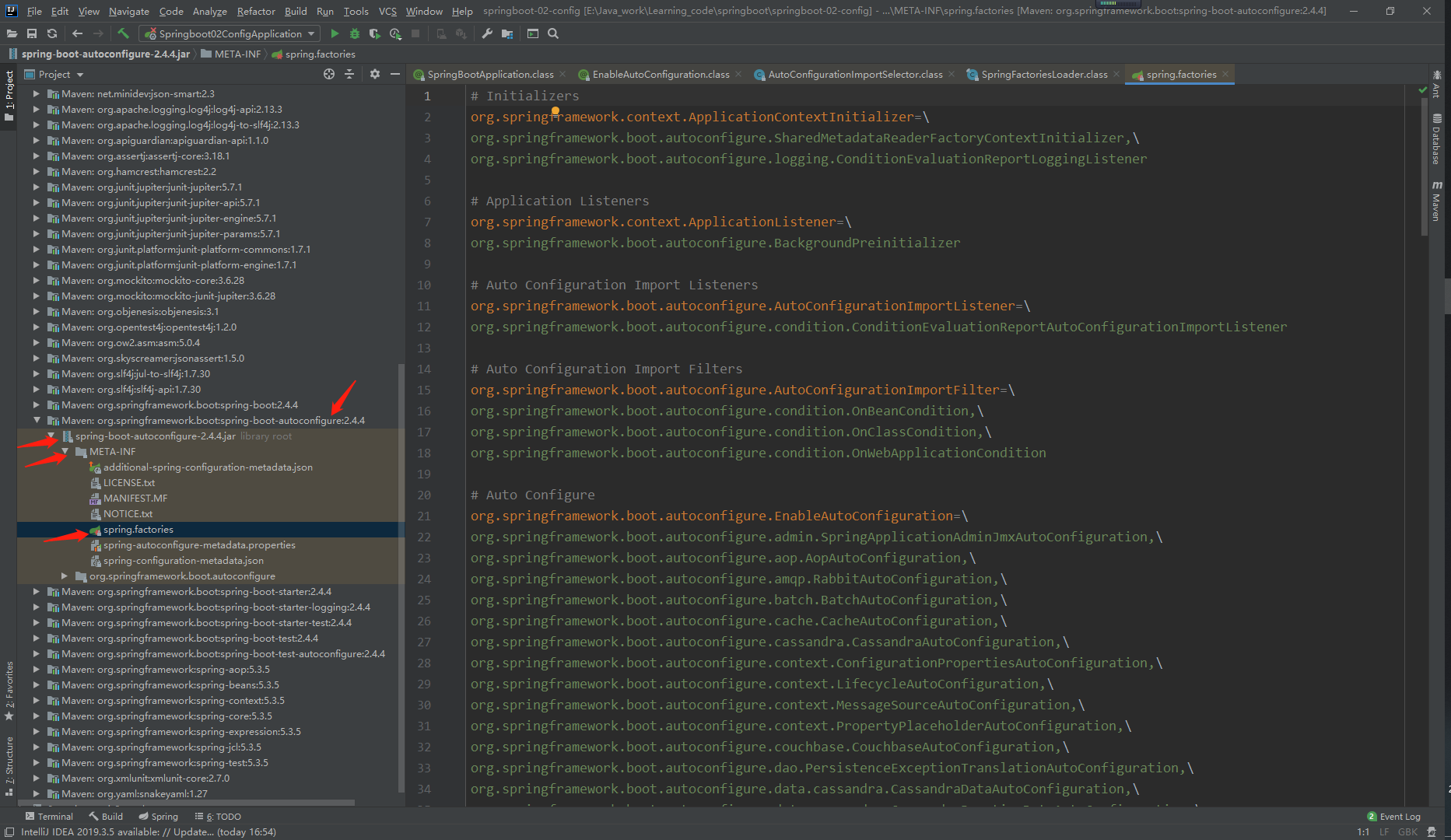Expand Maven: org.springframework:spring-core:5.3.5
The image size is (1451, 840).
click(x=37, y=716)
